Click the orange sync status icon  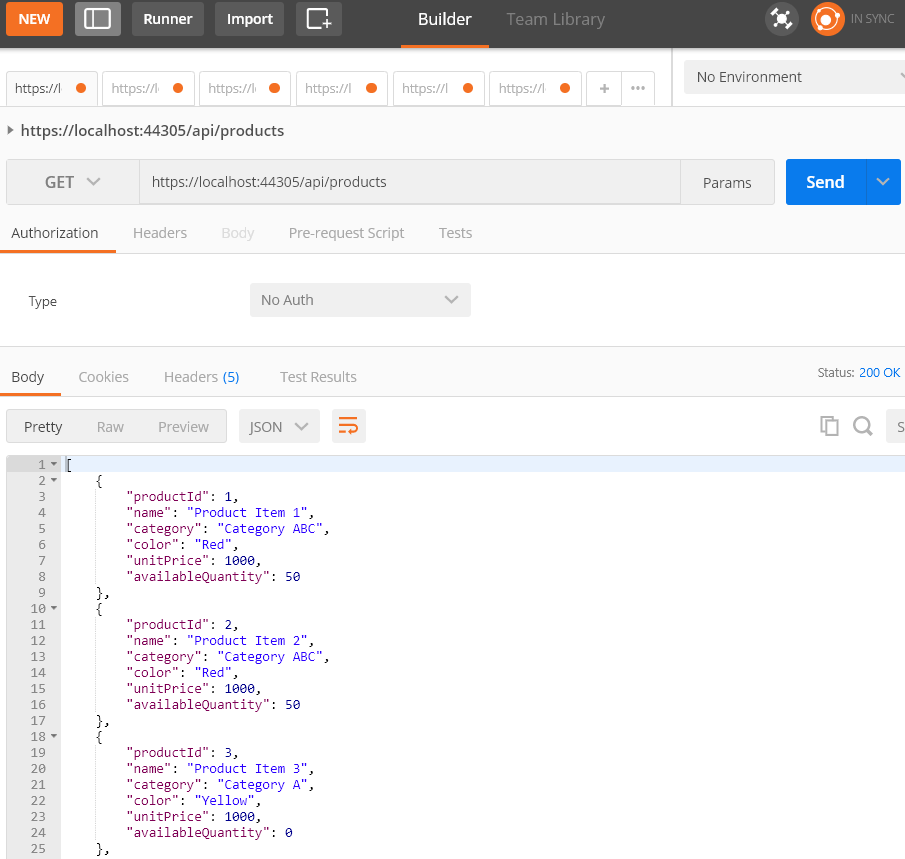(x=827, y=19)
